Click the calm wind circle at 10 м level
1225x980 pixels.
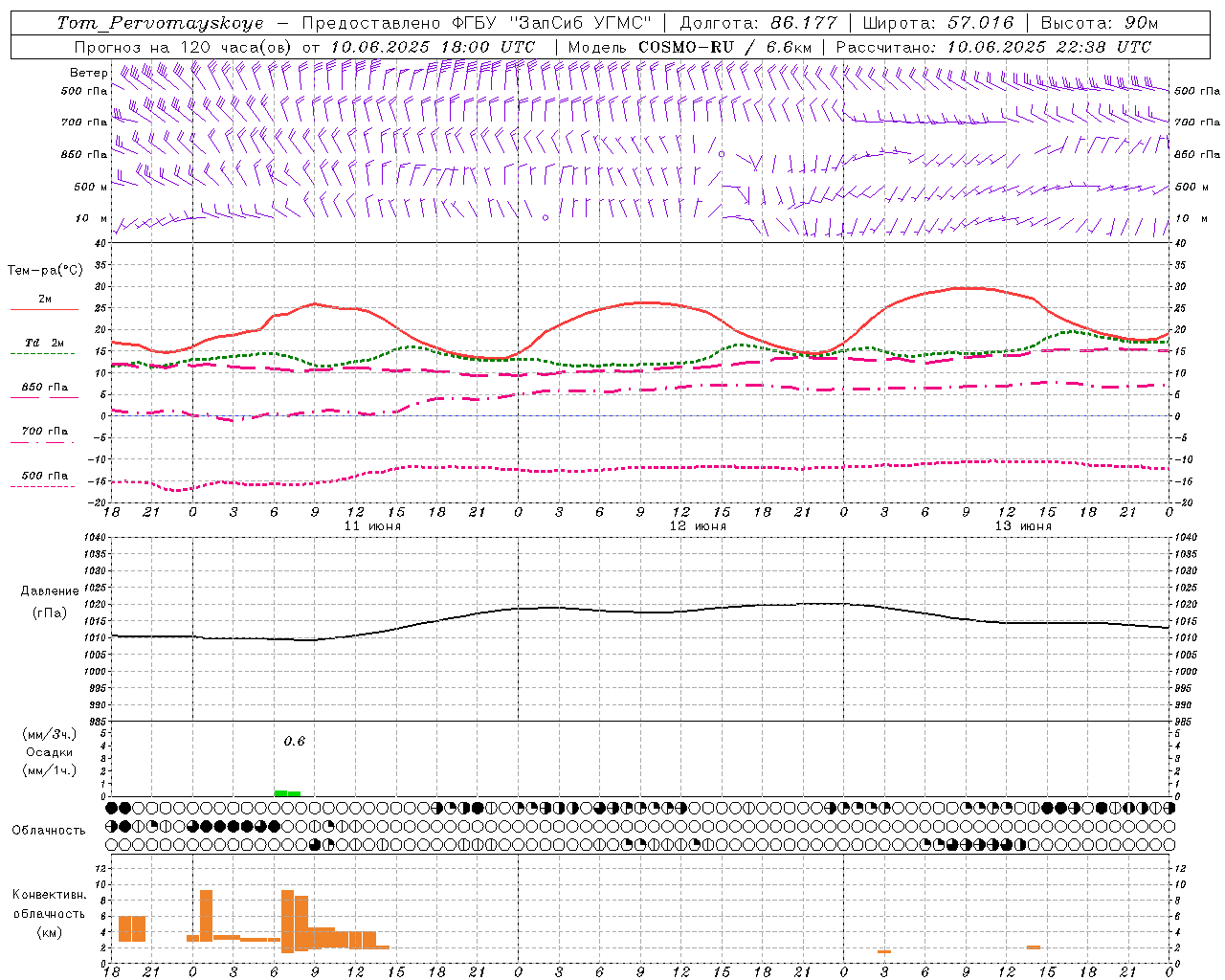pyautogui.click(x=546, y=218)
